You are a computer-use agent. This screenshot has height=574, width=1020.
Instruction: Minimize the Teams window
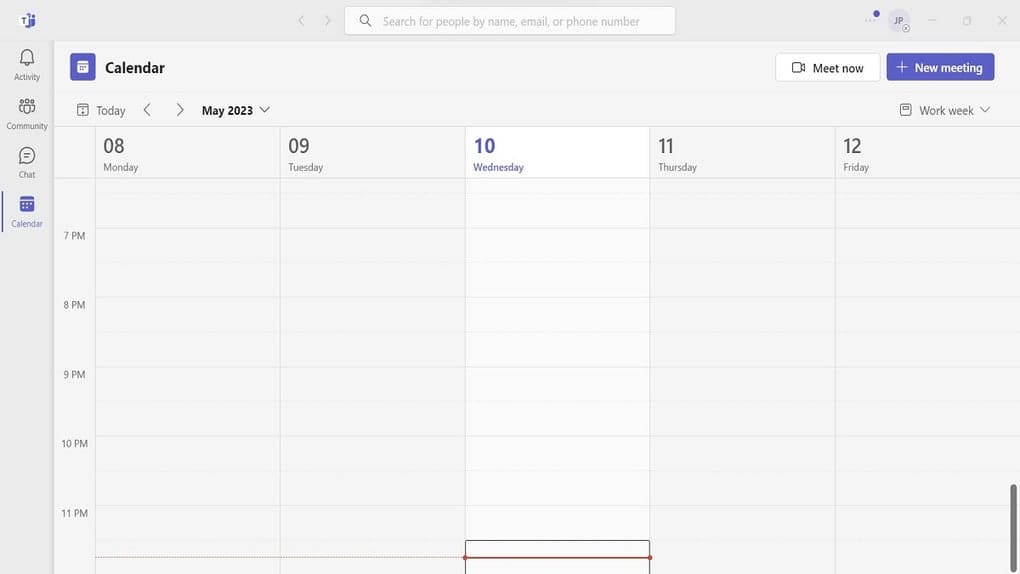point(932,21)
